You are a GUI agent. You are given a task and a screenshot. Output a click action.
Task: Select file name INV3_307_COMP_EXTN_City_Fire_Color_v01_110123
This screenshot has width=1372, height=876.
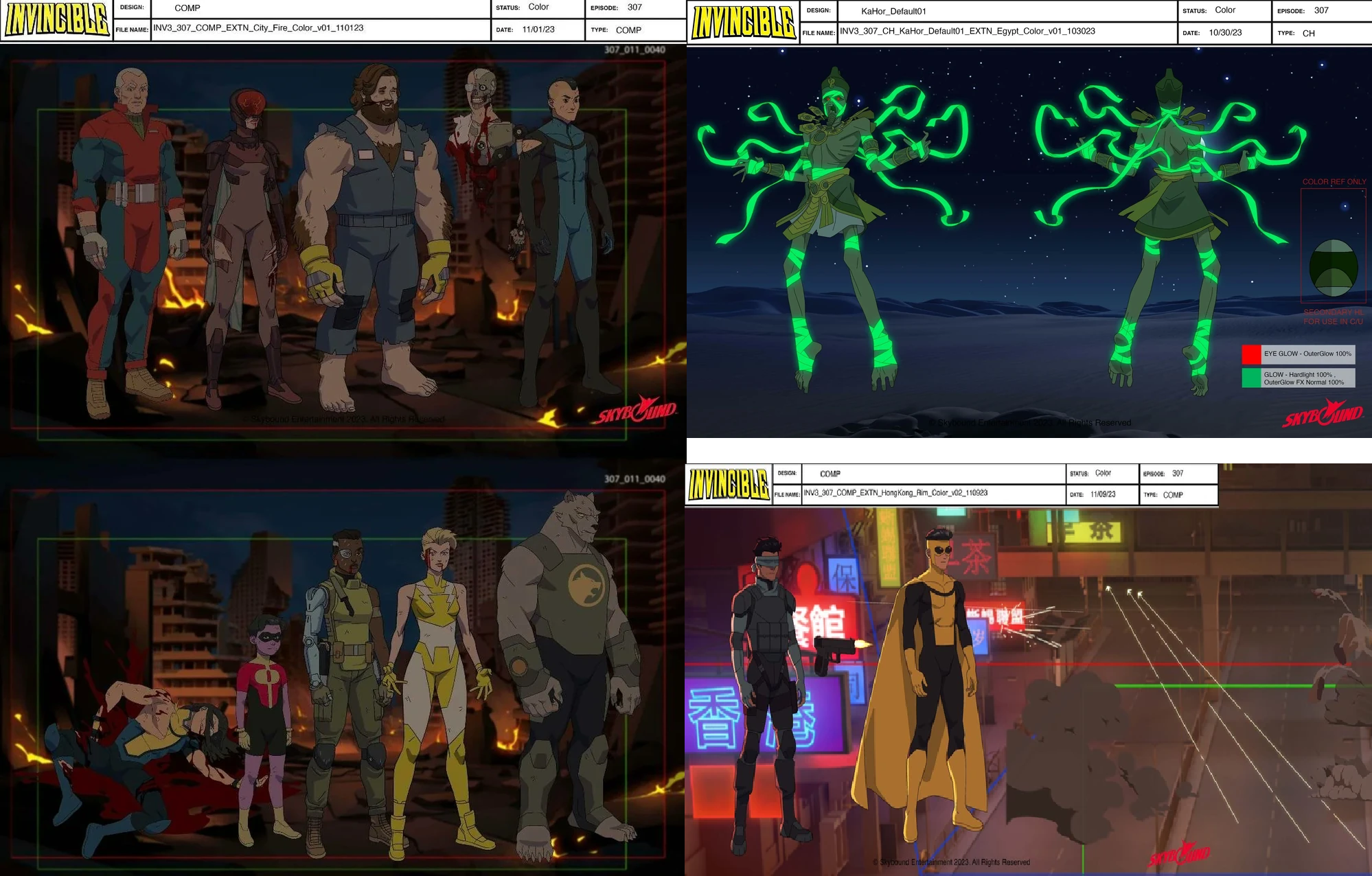[258, 28]
